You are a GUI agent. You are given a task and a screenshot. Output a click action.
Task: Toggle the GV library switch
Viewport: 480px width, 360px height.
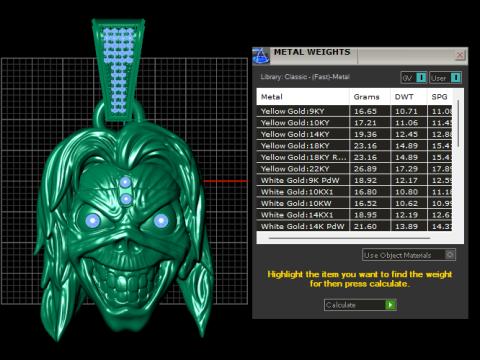414,78
